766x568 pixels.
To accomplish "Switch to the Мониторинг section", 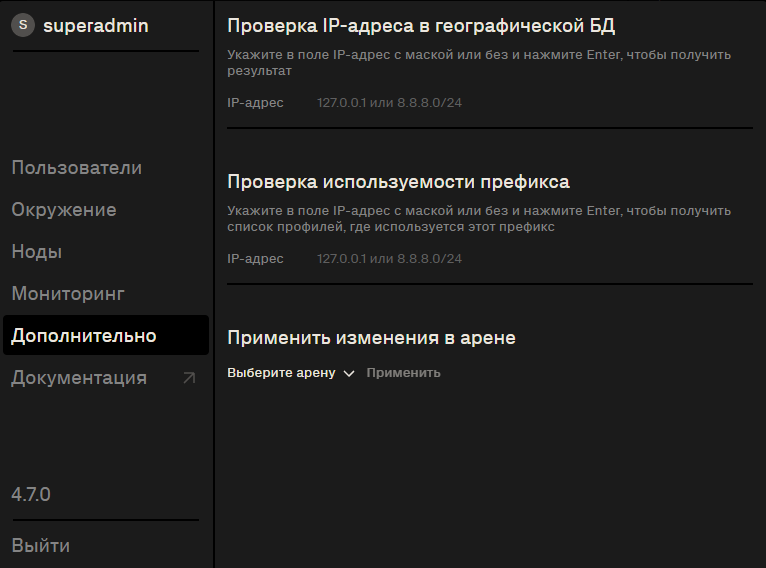I will tap(67, 294).
